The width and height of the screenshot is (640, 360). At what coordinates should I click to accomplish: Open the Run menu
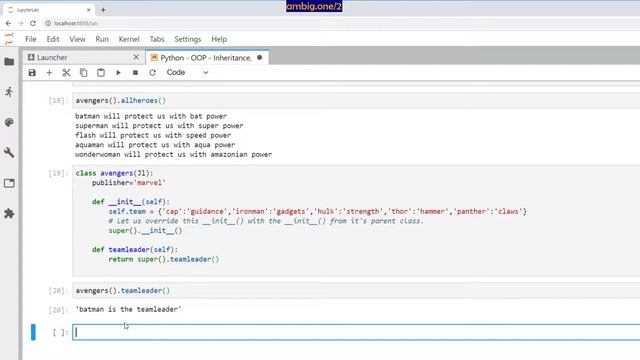tap(102, 39)
